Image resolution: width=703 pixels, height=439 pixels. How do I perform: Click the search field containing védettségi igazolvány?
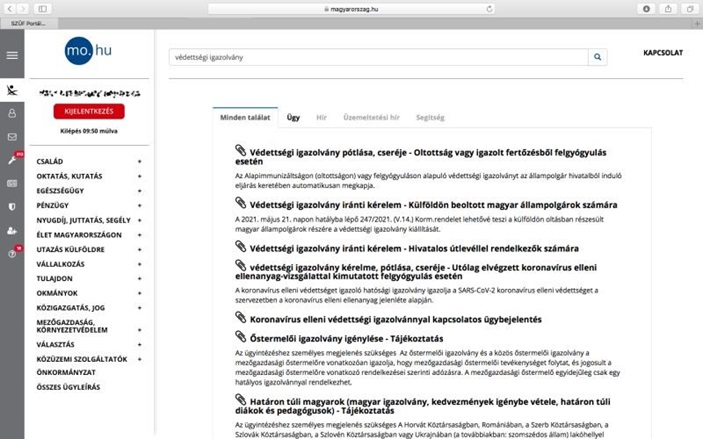378,58
